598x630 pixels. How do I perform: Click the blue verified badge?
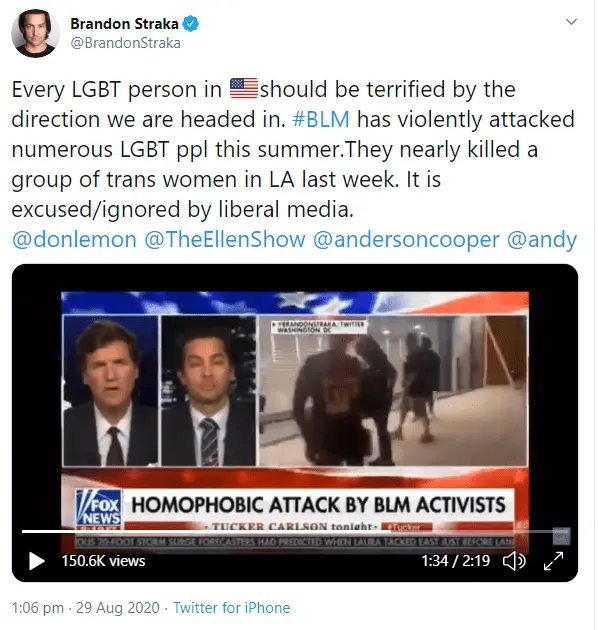(190, 24)
